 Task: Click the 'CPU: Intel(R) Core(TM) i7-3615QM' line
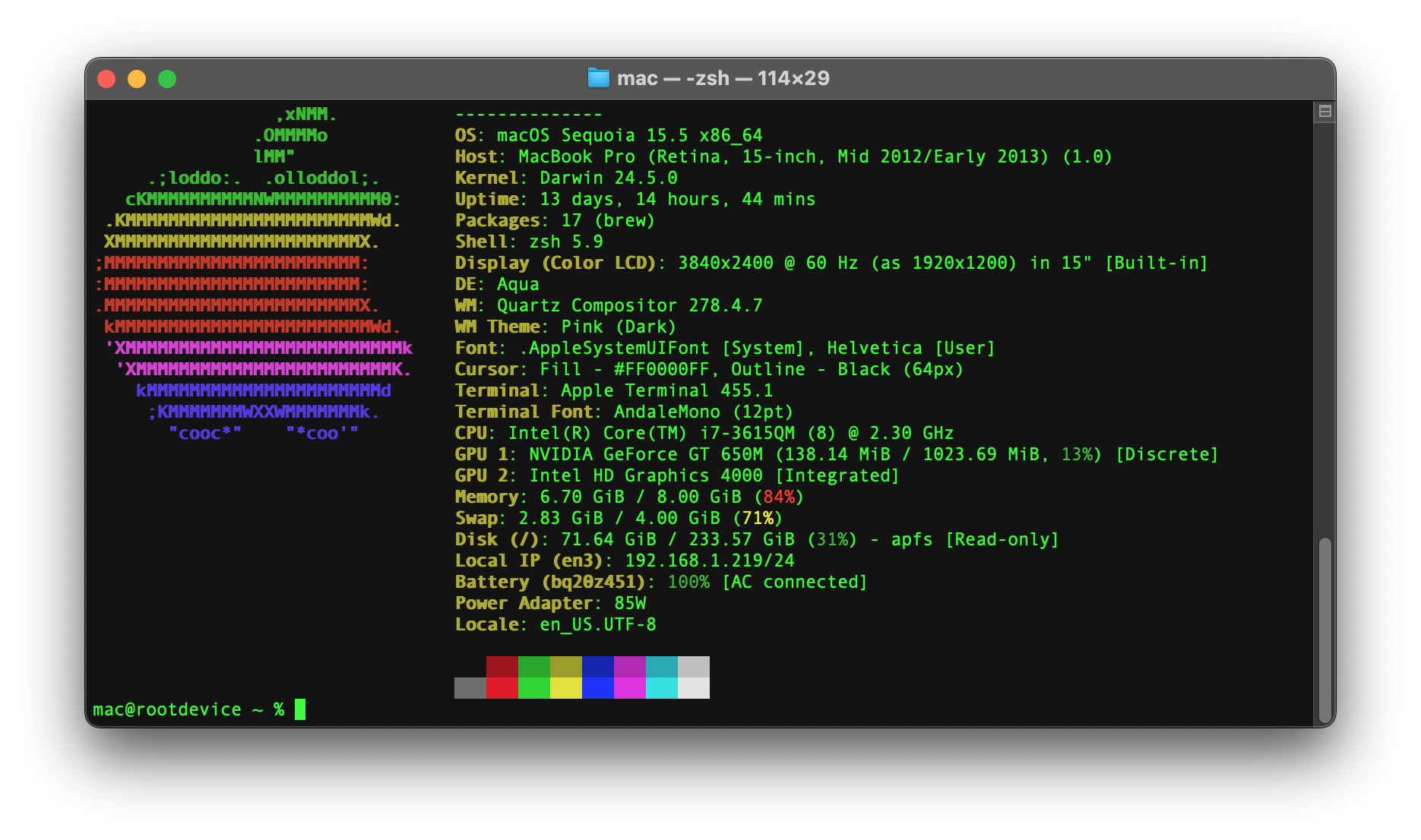click(704, 433)
